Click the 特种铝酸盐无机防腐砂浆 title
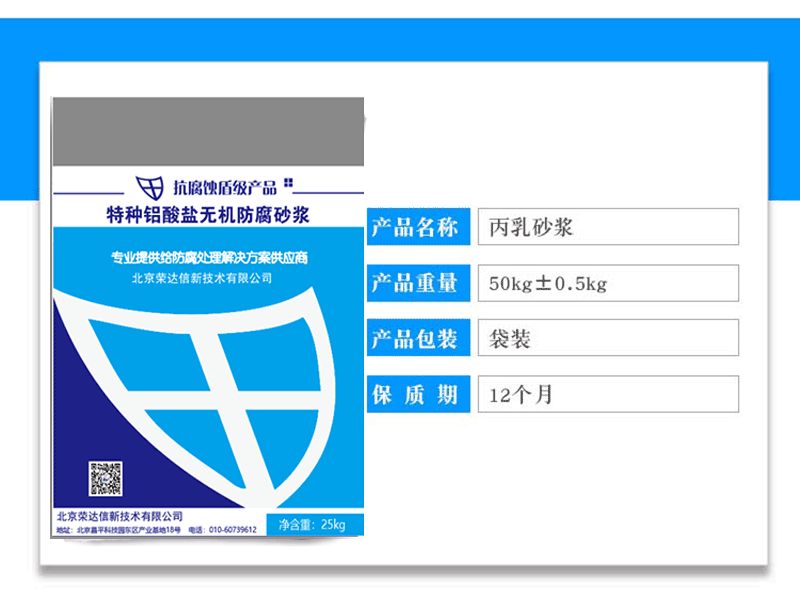800x594 pixels. [208, 215]
